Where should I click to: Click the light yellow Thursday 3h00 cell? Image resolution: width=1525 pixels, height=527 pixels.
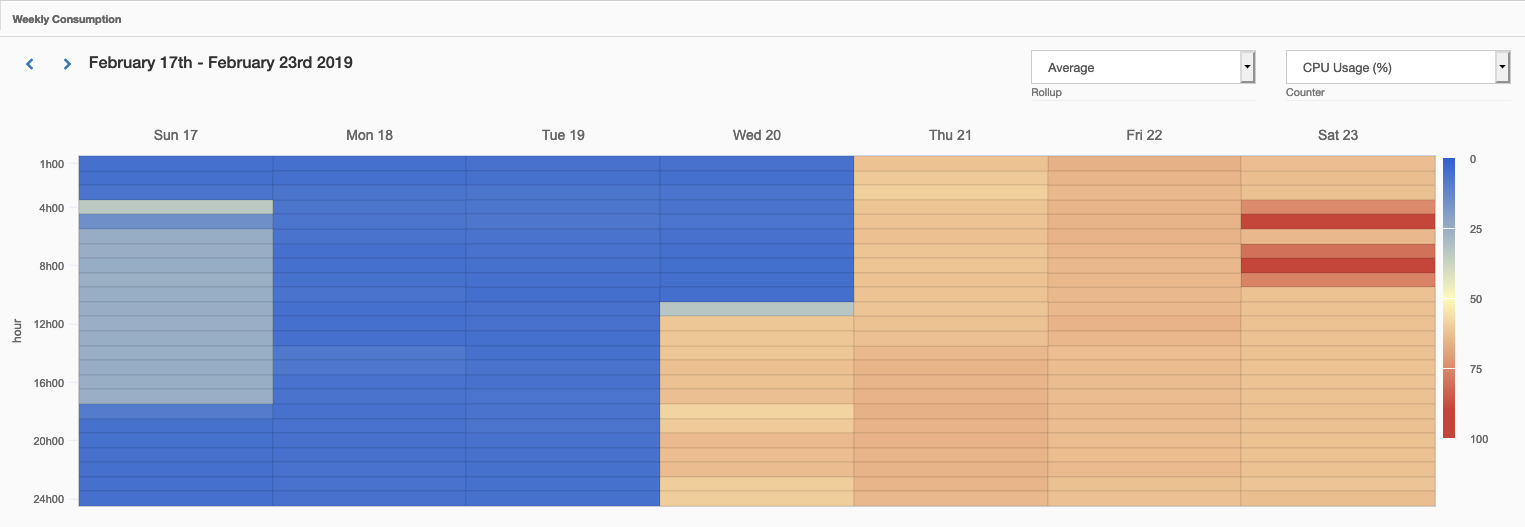pyautogui.click(x=951, y=193)
